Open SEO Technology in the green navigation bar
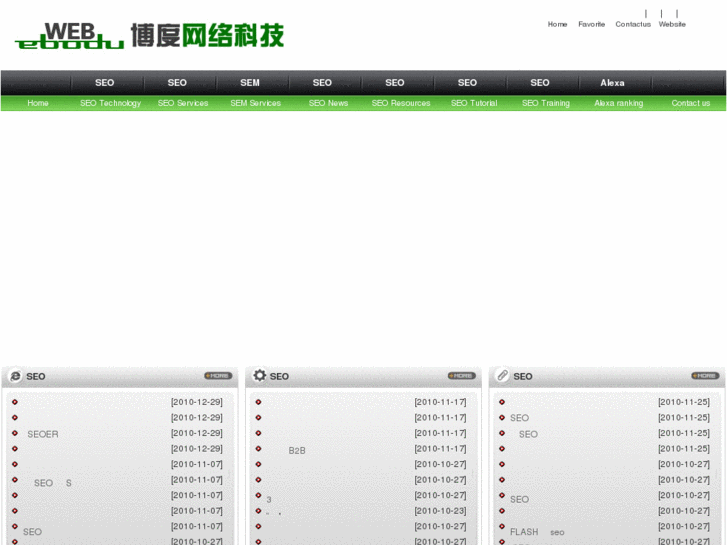727x545 pixels. [x=110, y=103]
